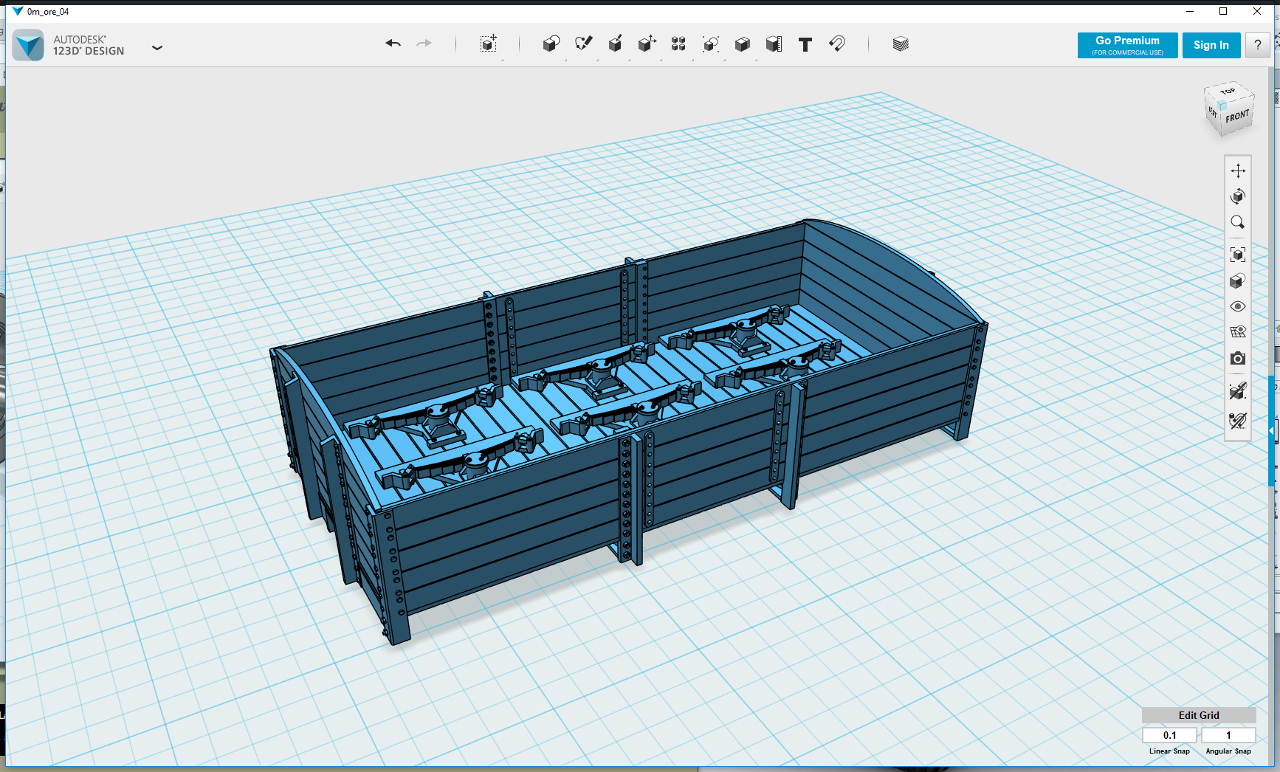This screenshot has height=772, width=1280.
Task: Open the application menu dropdown arrow
Action: coord(157,47)
